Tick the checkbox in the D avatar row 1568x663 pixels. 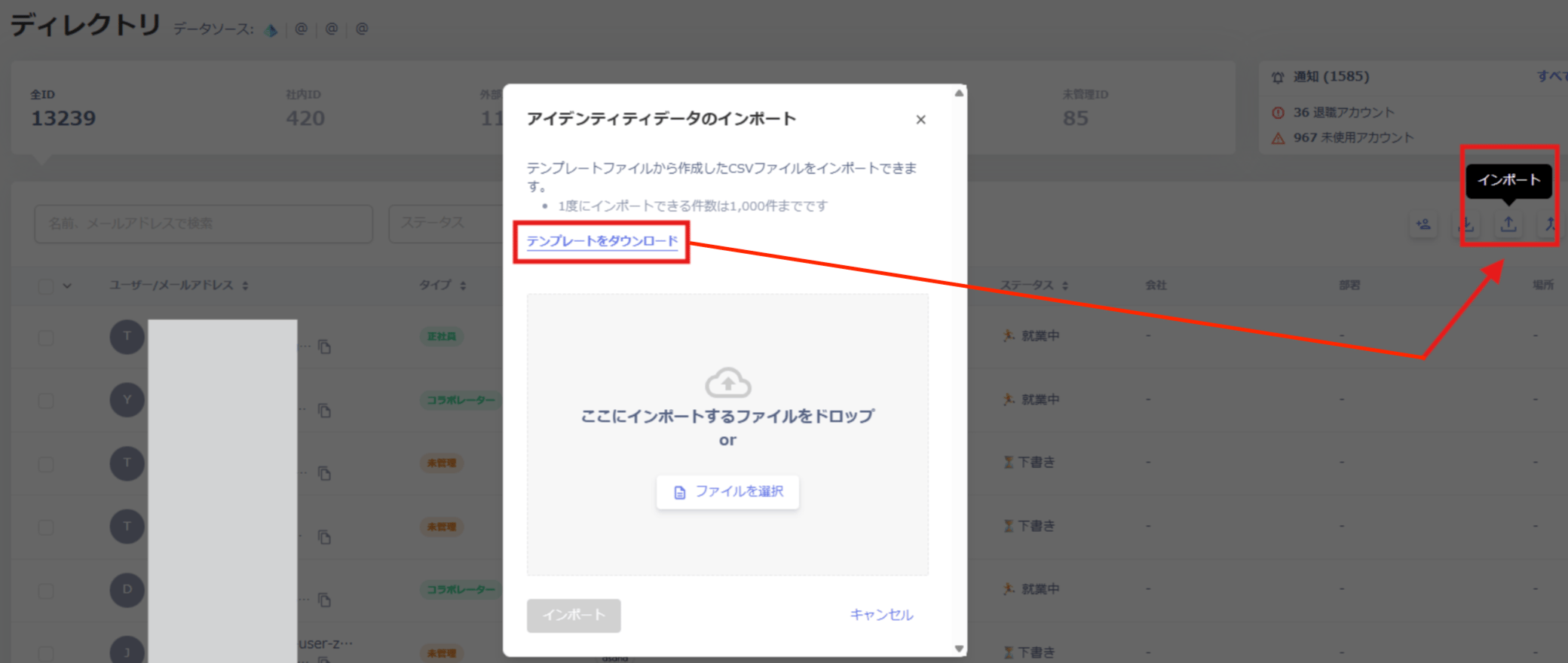point(46,591)
